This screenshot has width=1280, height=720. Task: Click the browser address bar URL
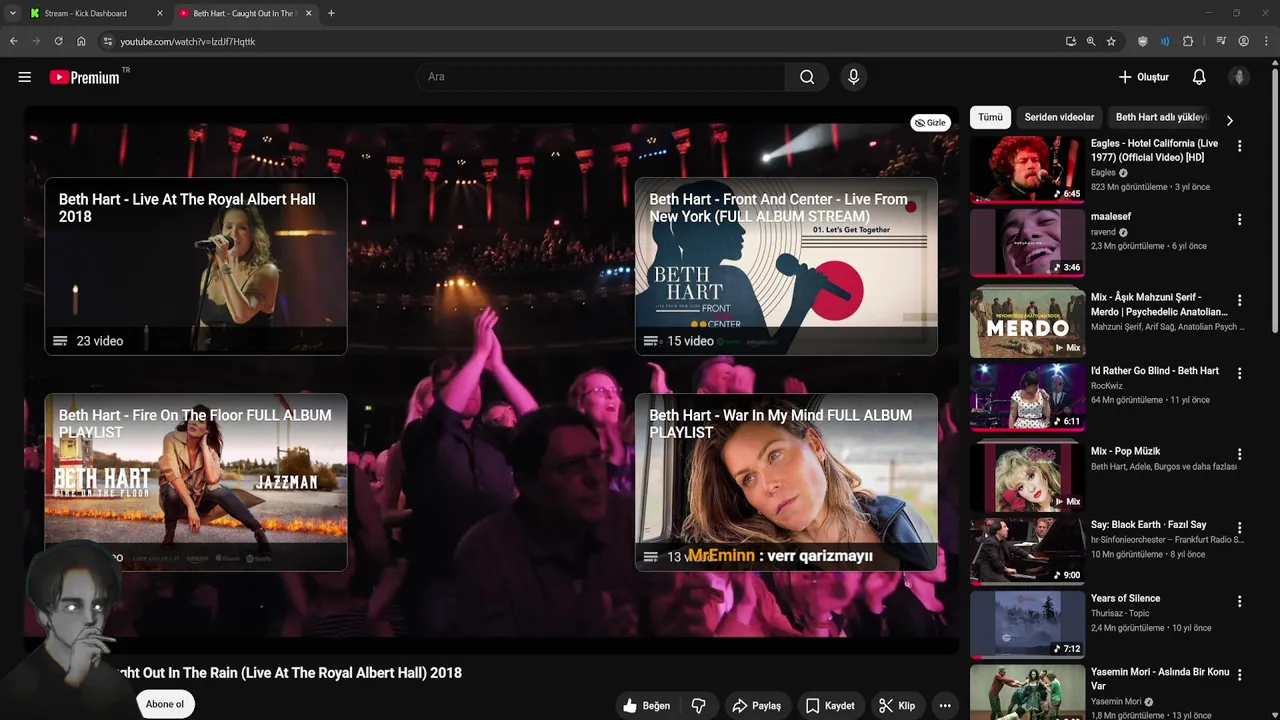click(x=188, y=41)
